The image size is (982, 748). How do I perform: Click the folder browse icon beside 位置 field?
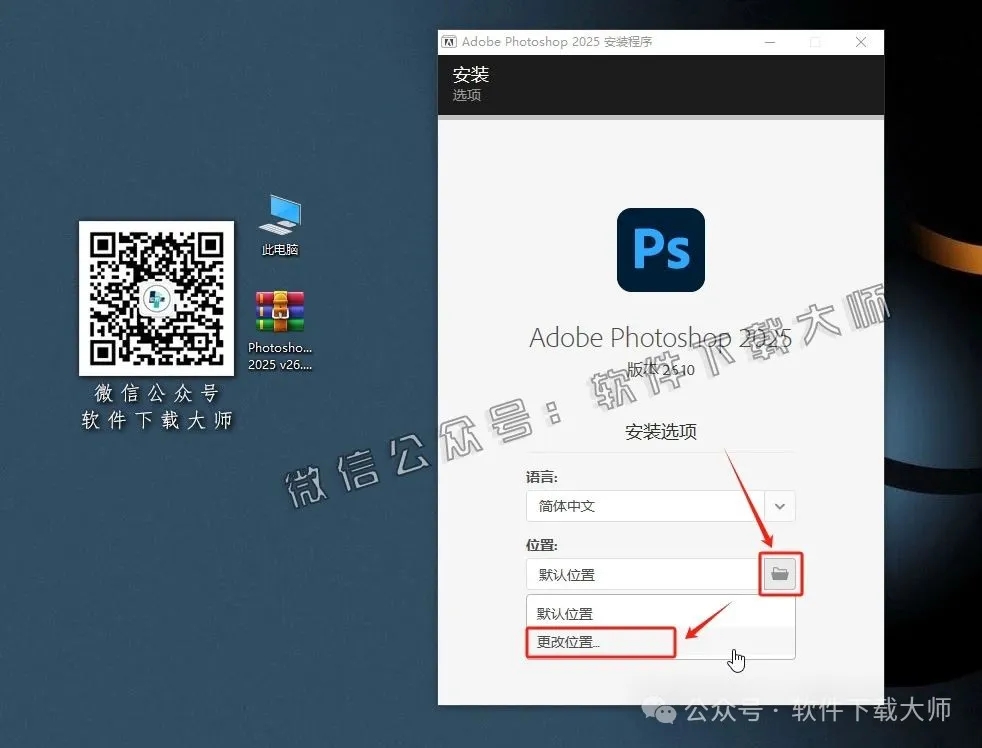[x=781, y=574]
